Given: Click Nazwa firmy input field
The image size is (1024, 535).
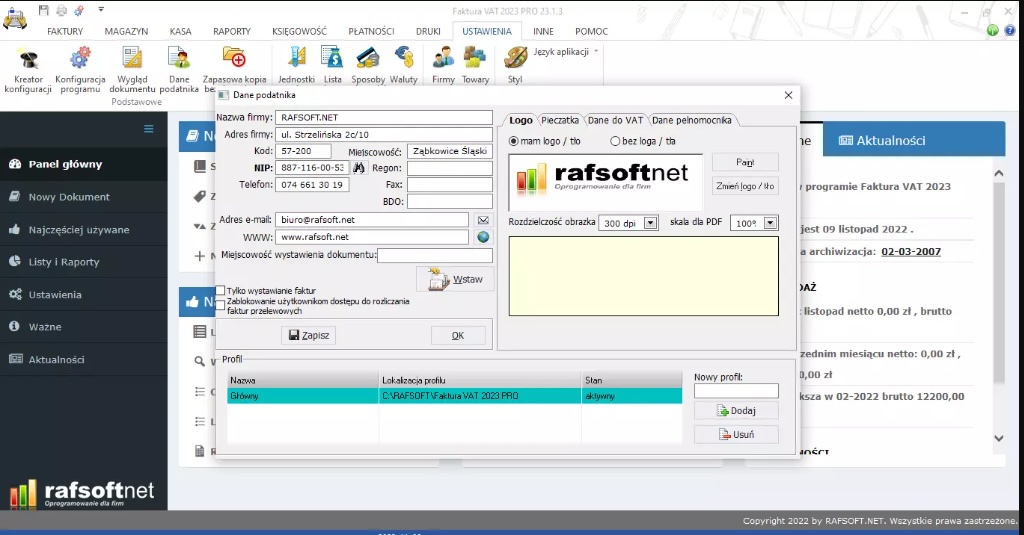Looking at the screenshot, I should [384, 118].
